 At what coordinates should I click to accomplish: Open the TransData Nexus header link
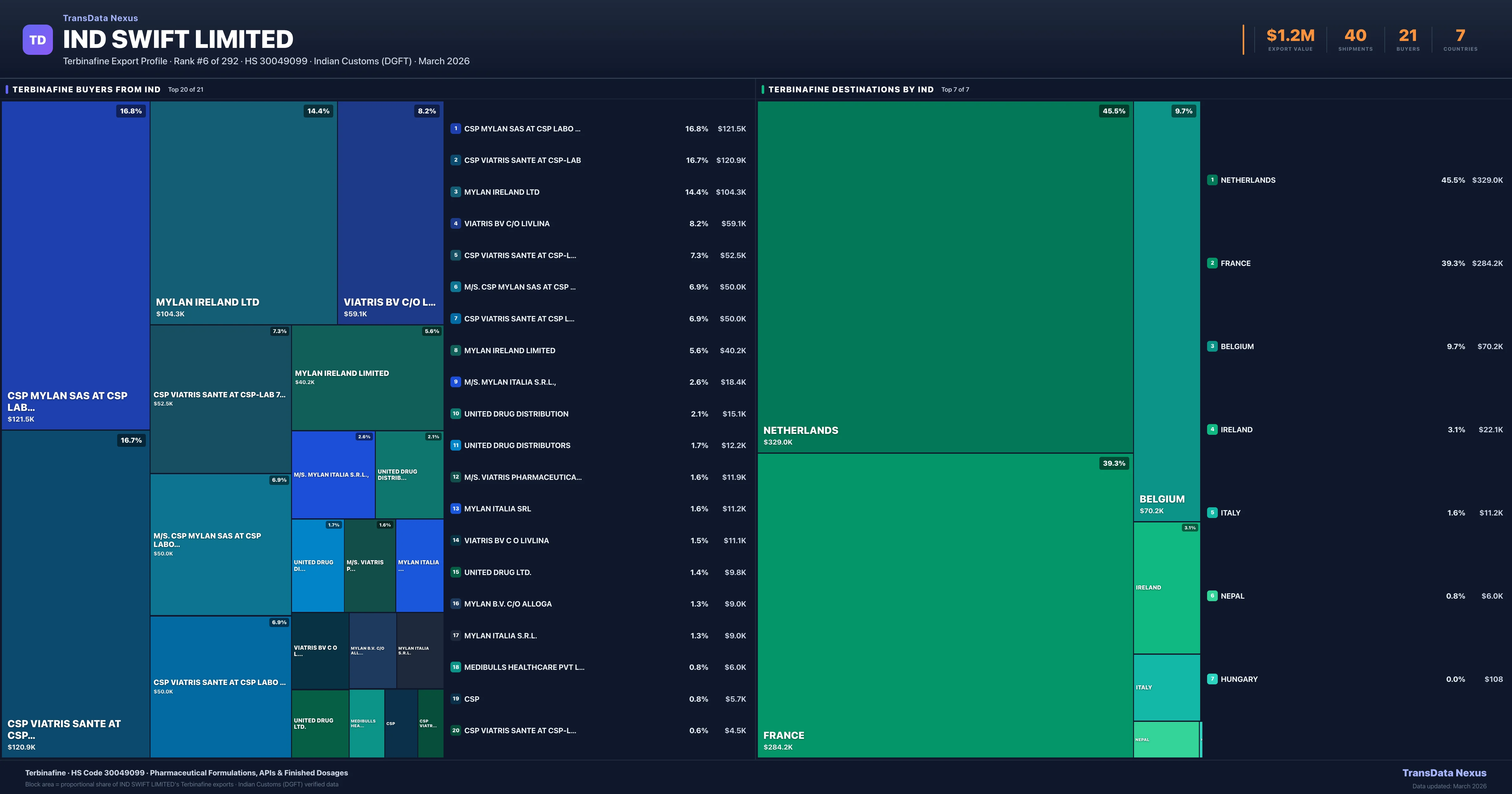pyautogui.click(x=100, y=18)
